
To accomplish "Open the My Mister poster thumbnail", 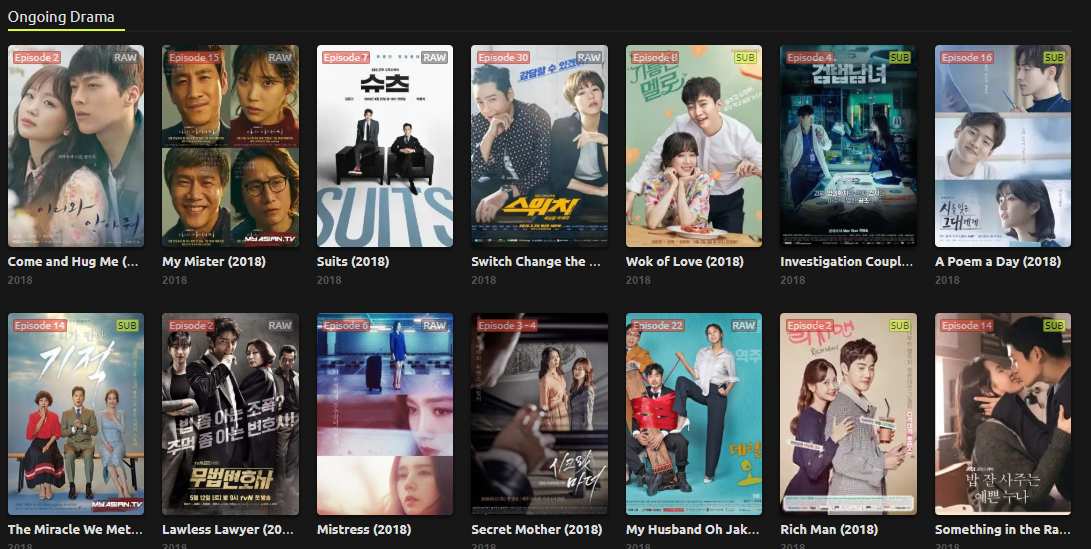I will (230, 146).
